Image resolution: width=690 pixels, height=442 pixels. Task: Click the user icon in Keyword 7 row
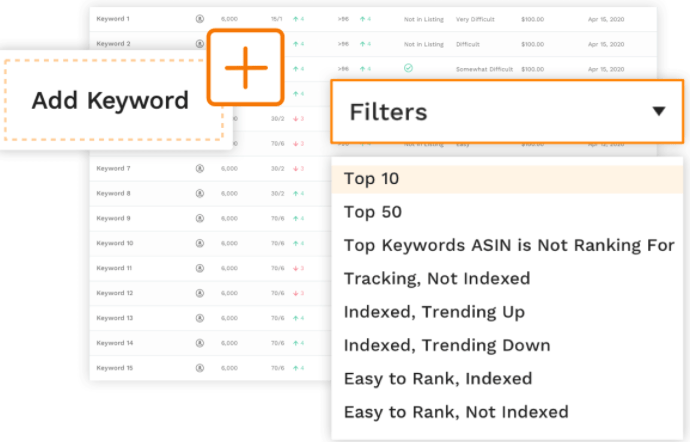[200, 168]
